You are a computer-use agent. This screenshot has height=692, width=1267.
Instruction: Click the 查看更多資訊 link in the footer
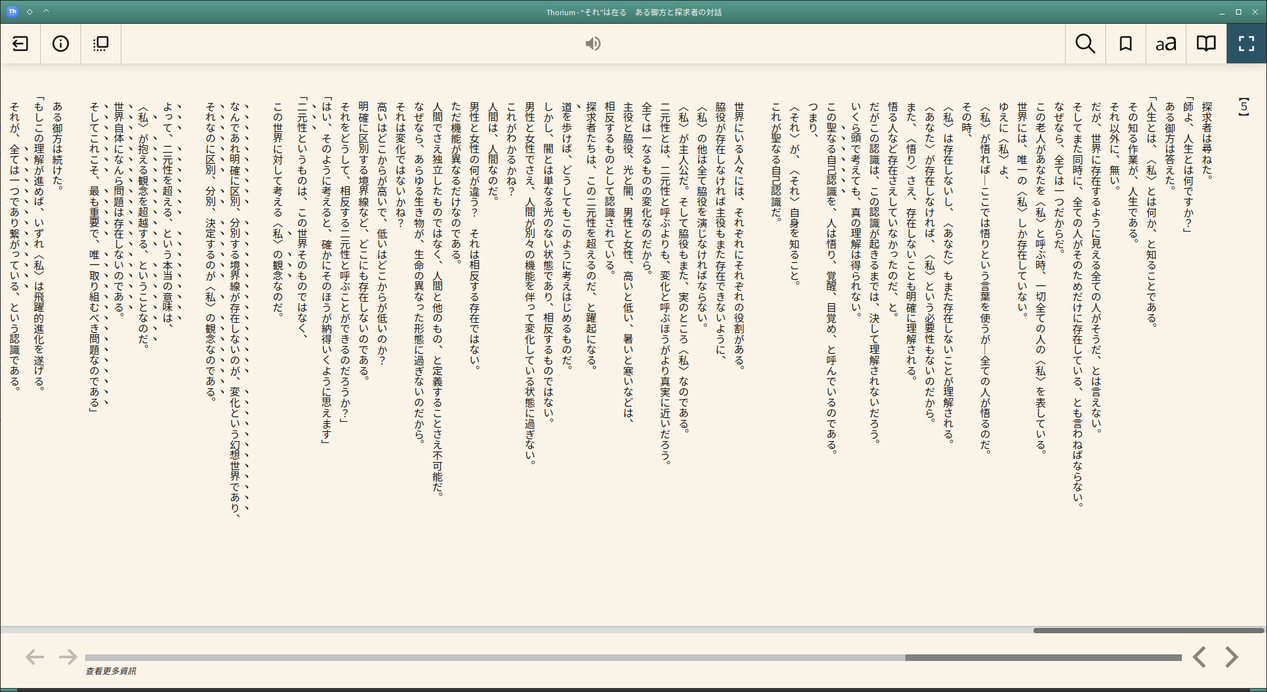[x=111, y=671]
